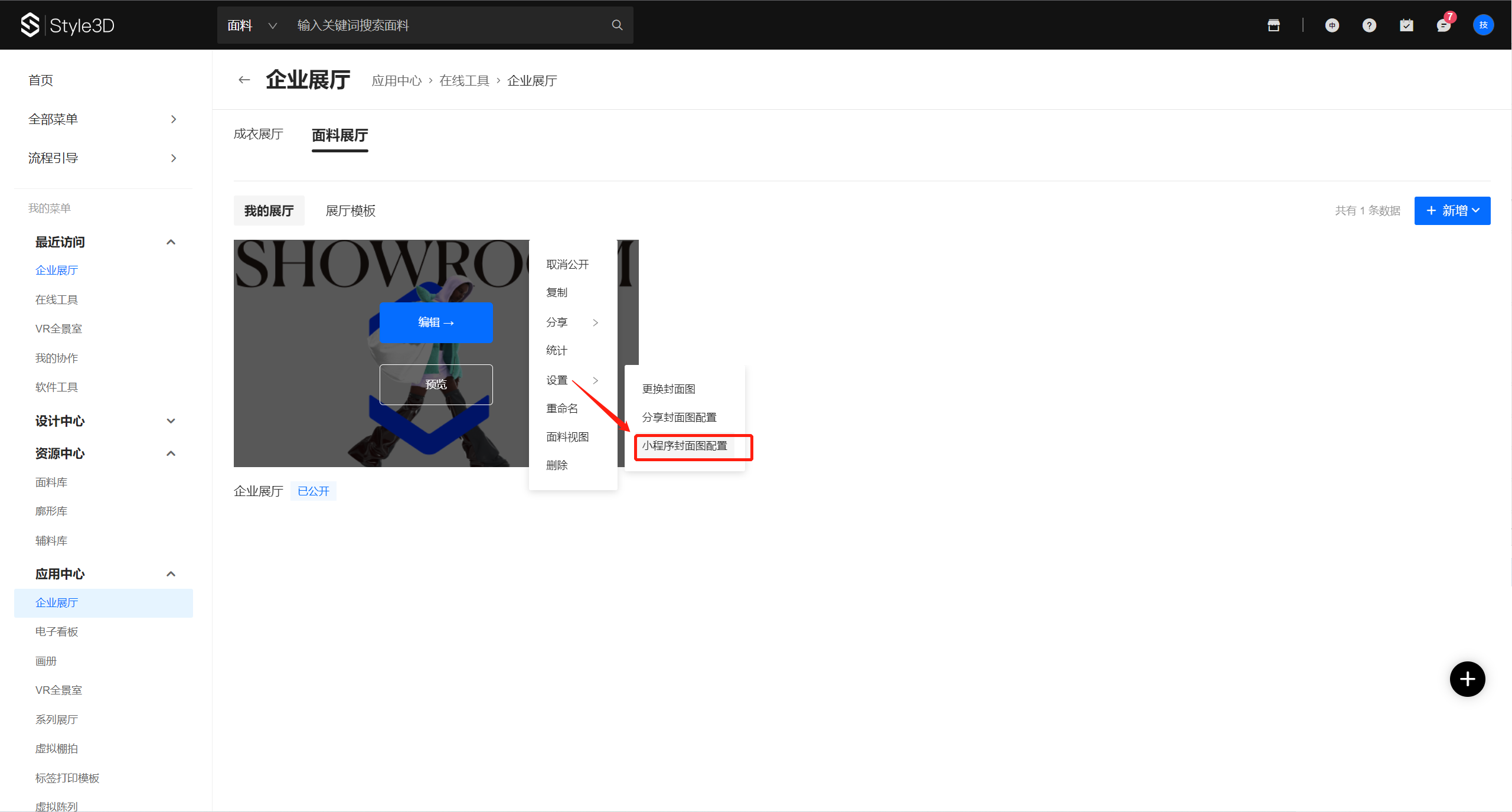Screen dimensions: 1512x812
Task: Select 面料视图 in context menu
Action: [x=567, y=437]
